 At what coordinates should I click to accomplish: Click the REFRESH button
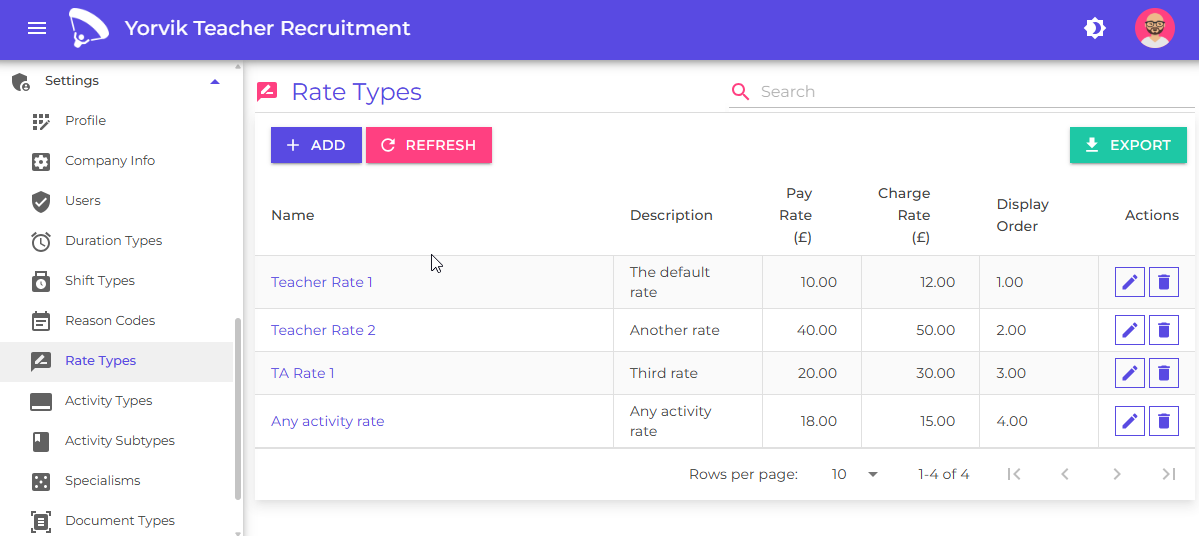click(429, 145)
